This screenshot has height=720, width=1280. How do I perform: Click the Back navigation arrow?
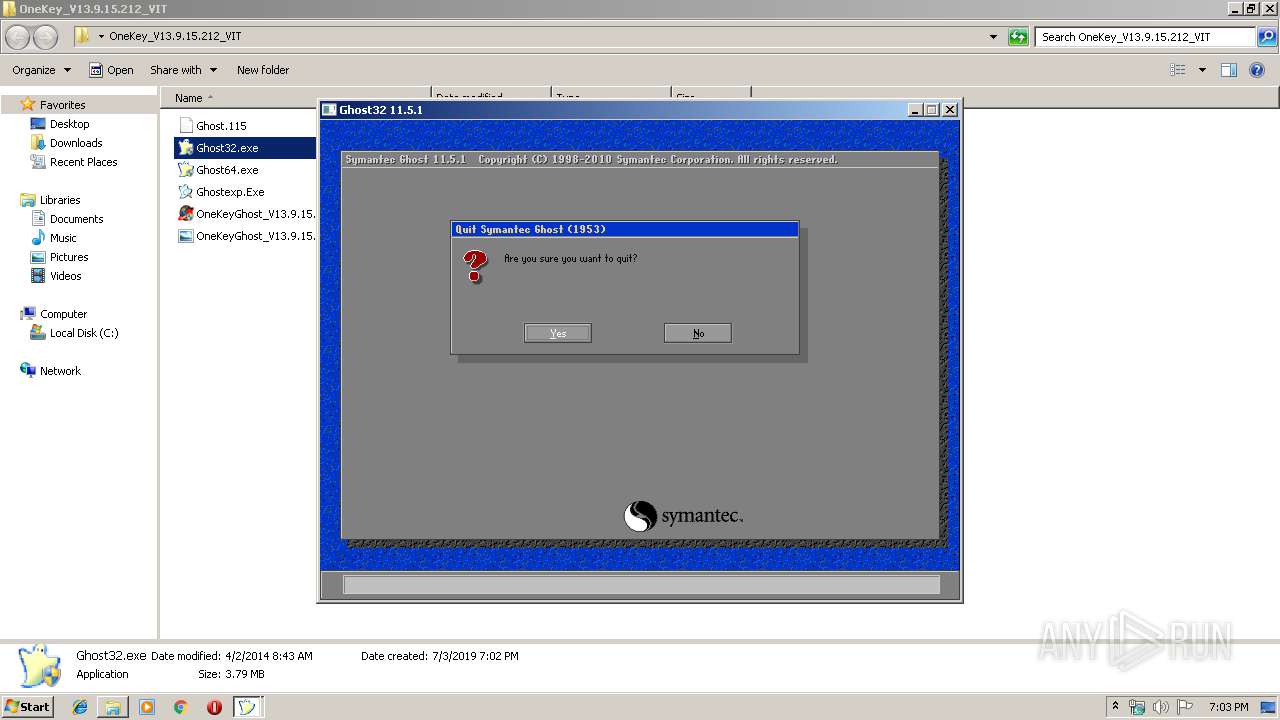(18, 37)
